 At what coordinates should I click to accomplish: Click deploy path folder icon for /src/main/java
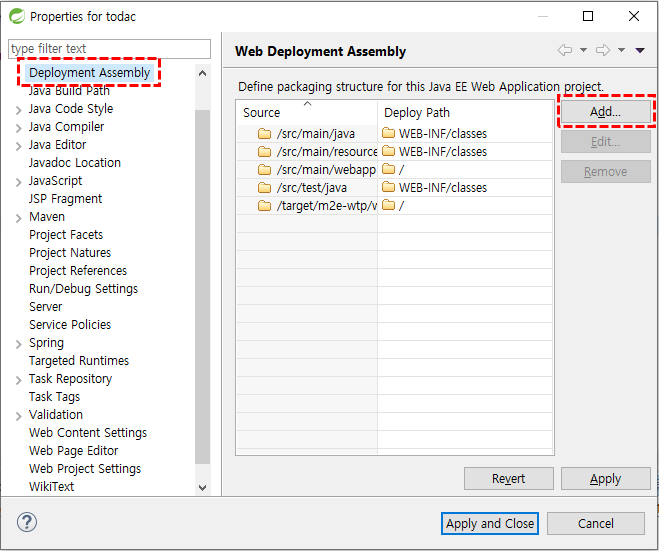point(388,133)
